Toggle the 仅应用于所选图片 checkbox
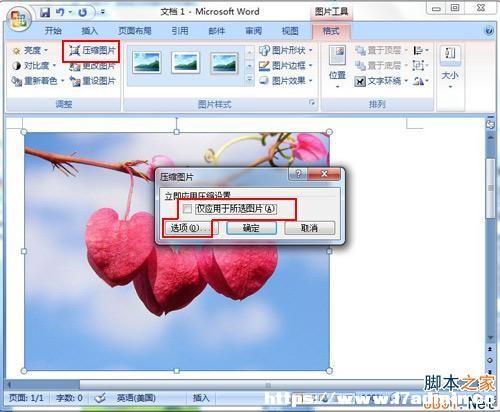This screenshot has height=412, width=500. tap(187, 209)
